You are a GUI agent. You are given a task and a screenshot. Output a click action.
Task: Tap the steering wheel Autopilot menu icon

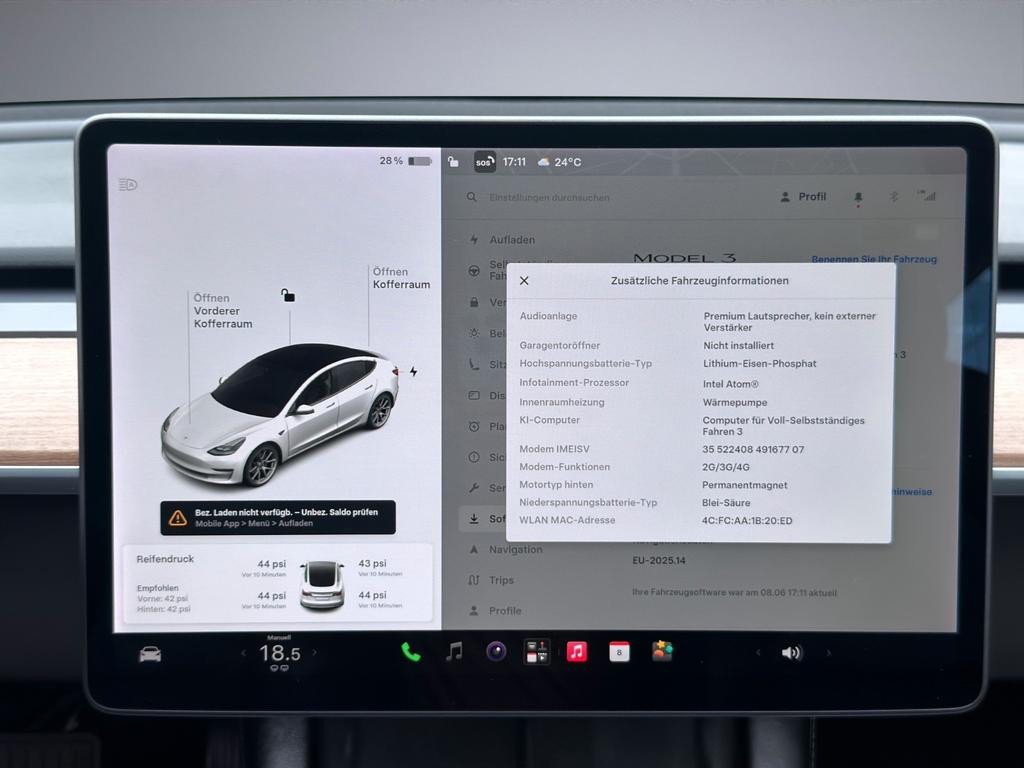(x=474, y=270)
